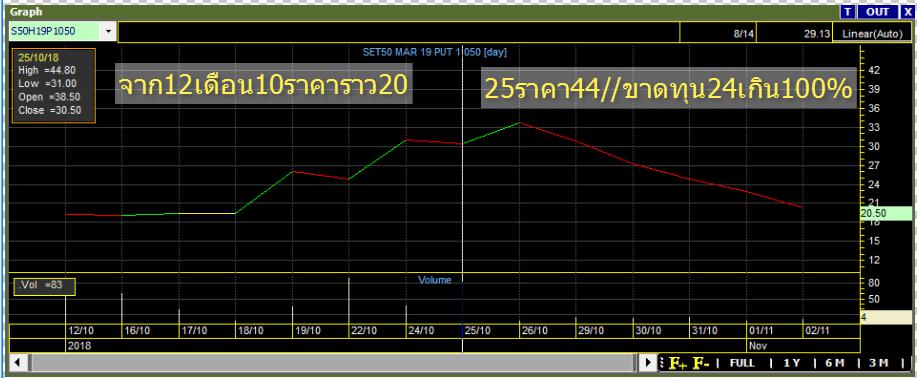Screen dimensions: 917x378
Task: Close the Graph window with X
Action: (x=906, y=12)
